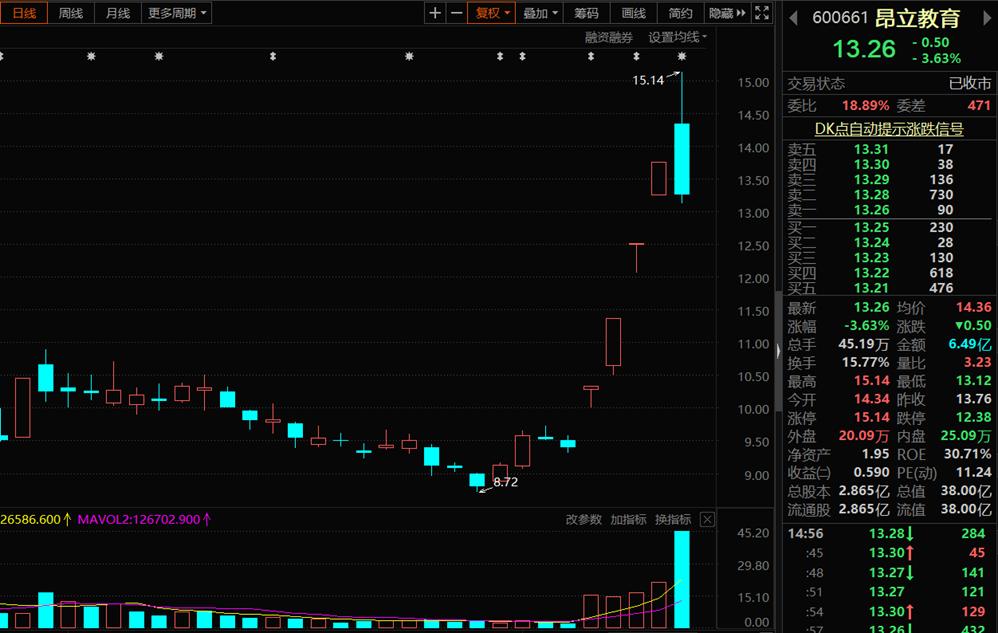
Task: Go to previous stock with left arrow
Action: pos(793,18)
